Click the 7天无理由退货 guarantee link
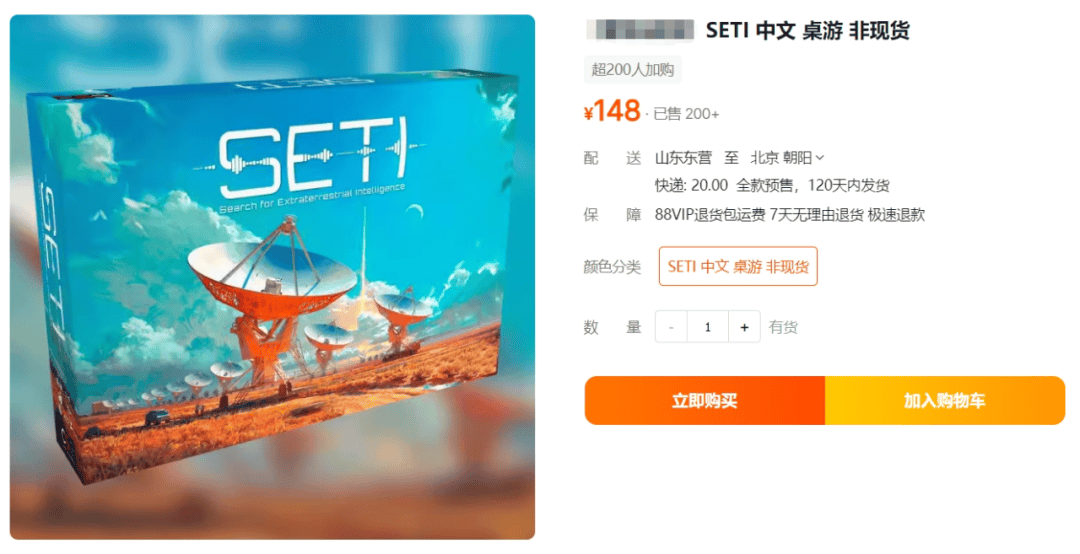 (x=816, y=215)
